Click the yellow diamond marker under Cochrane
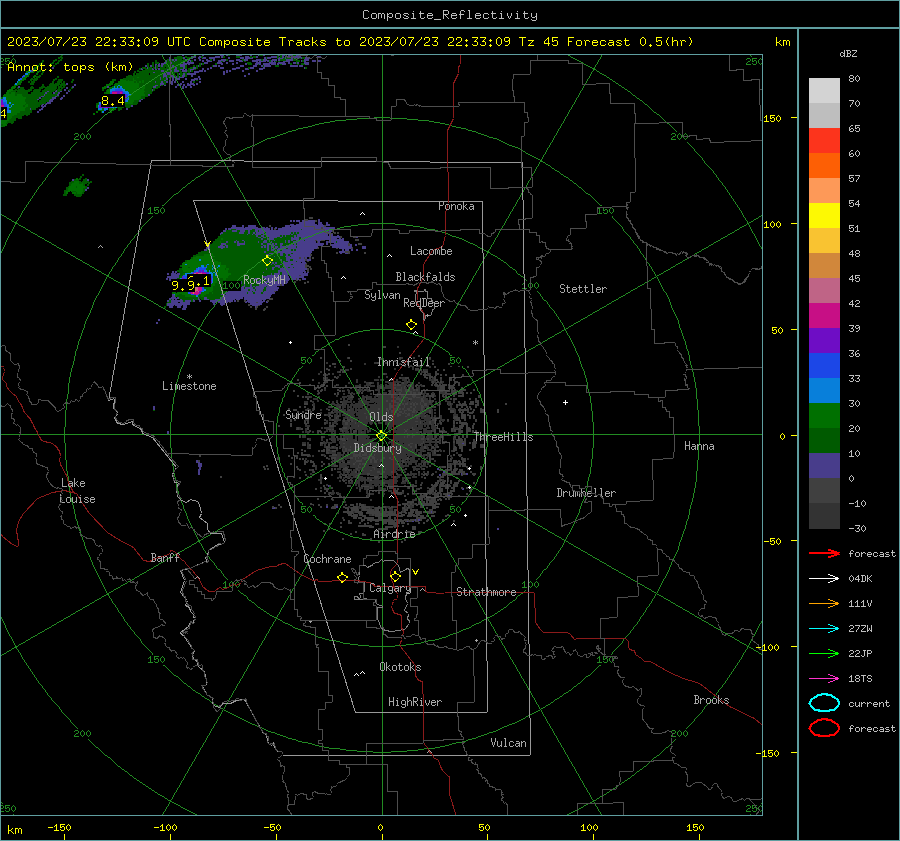The image size is (900, 841). (342, 578)
